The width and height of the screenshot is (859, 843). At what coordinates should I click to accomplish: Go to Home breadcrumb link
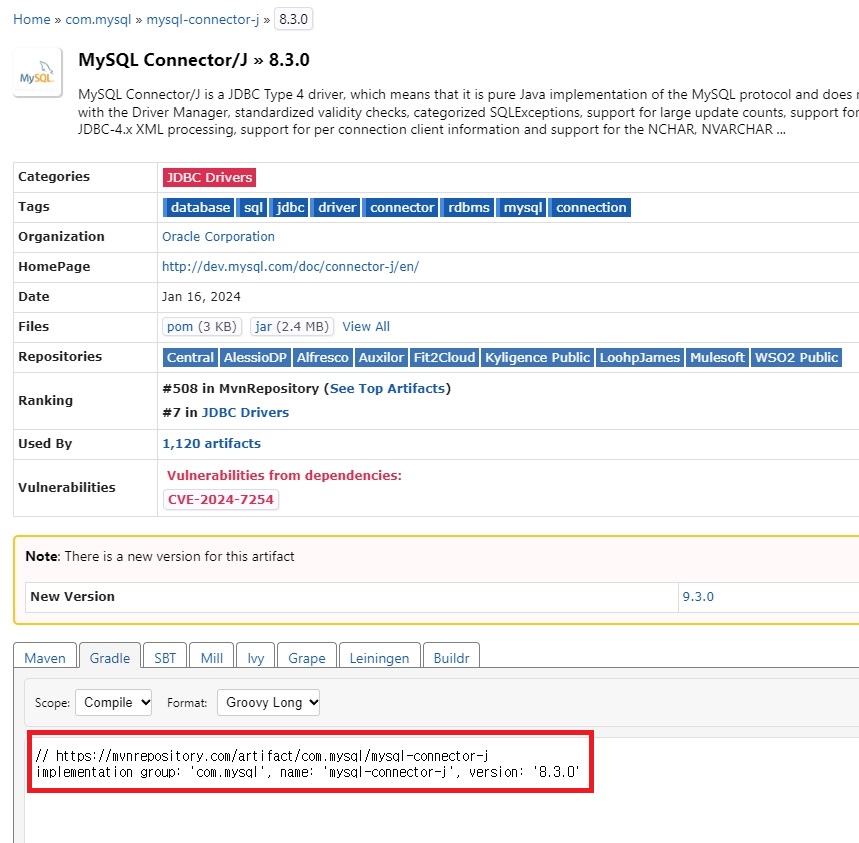[x=32, y=20]
